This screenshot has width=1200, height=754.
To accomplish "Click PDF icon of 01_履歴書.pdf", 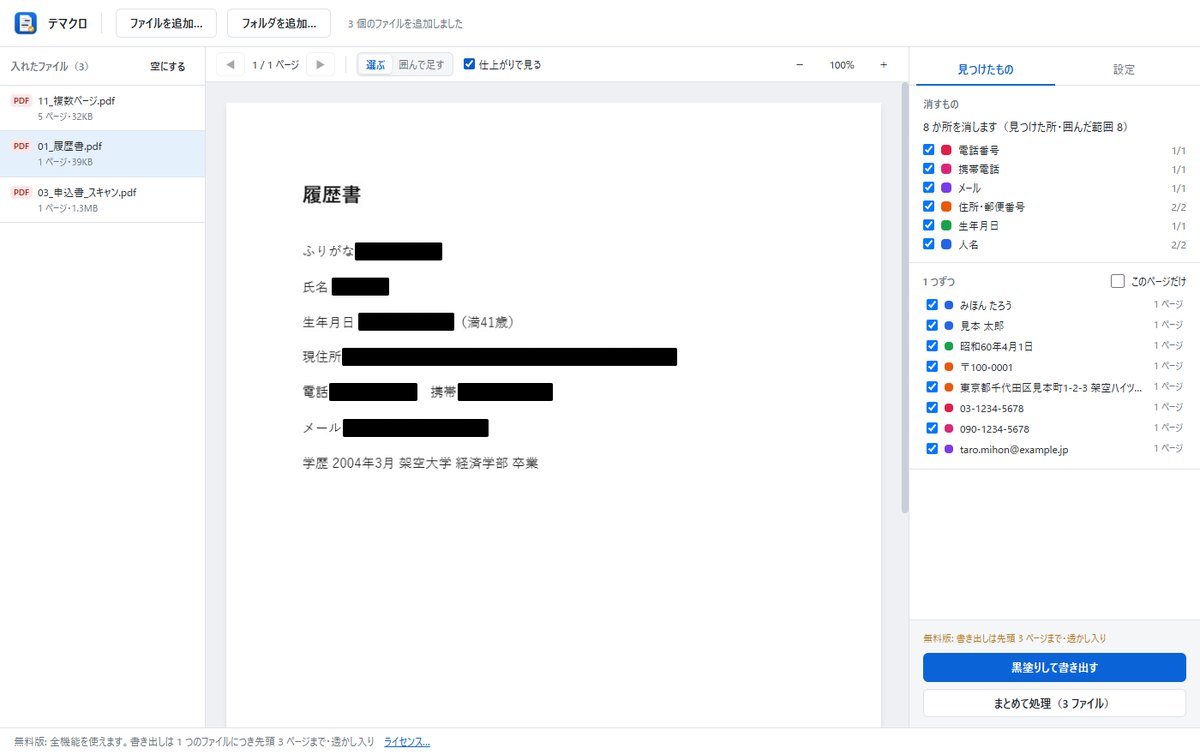I will pyautogui.click(x=21, y=146).
